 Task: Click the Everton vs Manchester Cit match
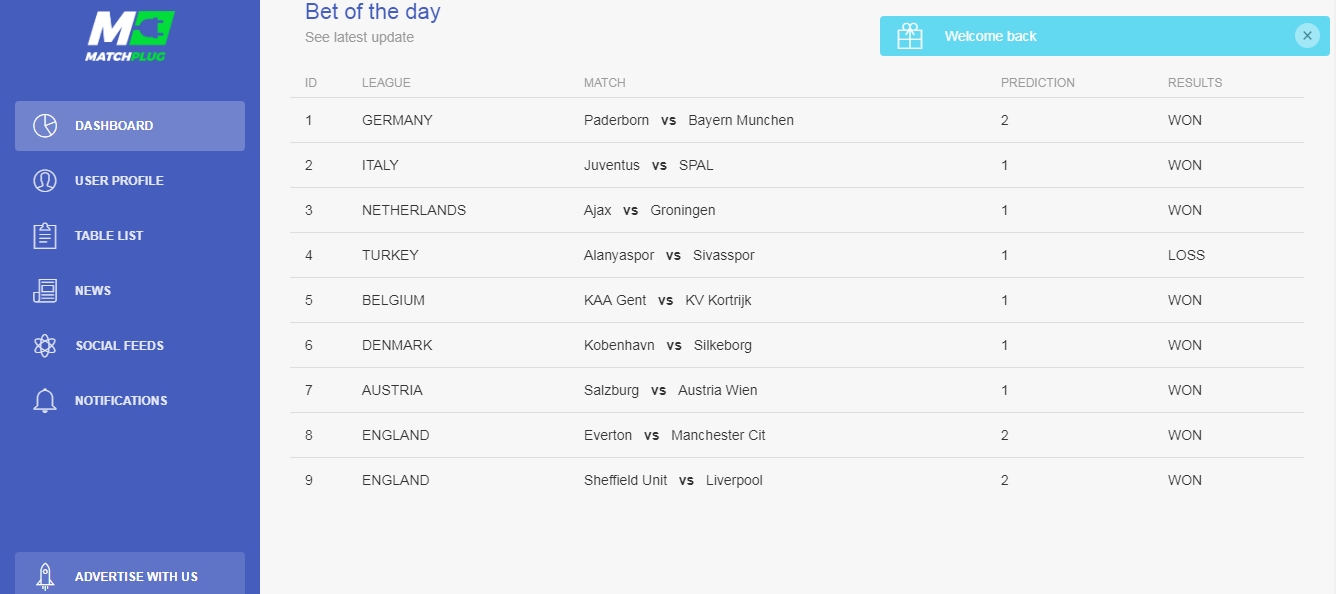tap(675, 435)
